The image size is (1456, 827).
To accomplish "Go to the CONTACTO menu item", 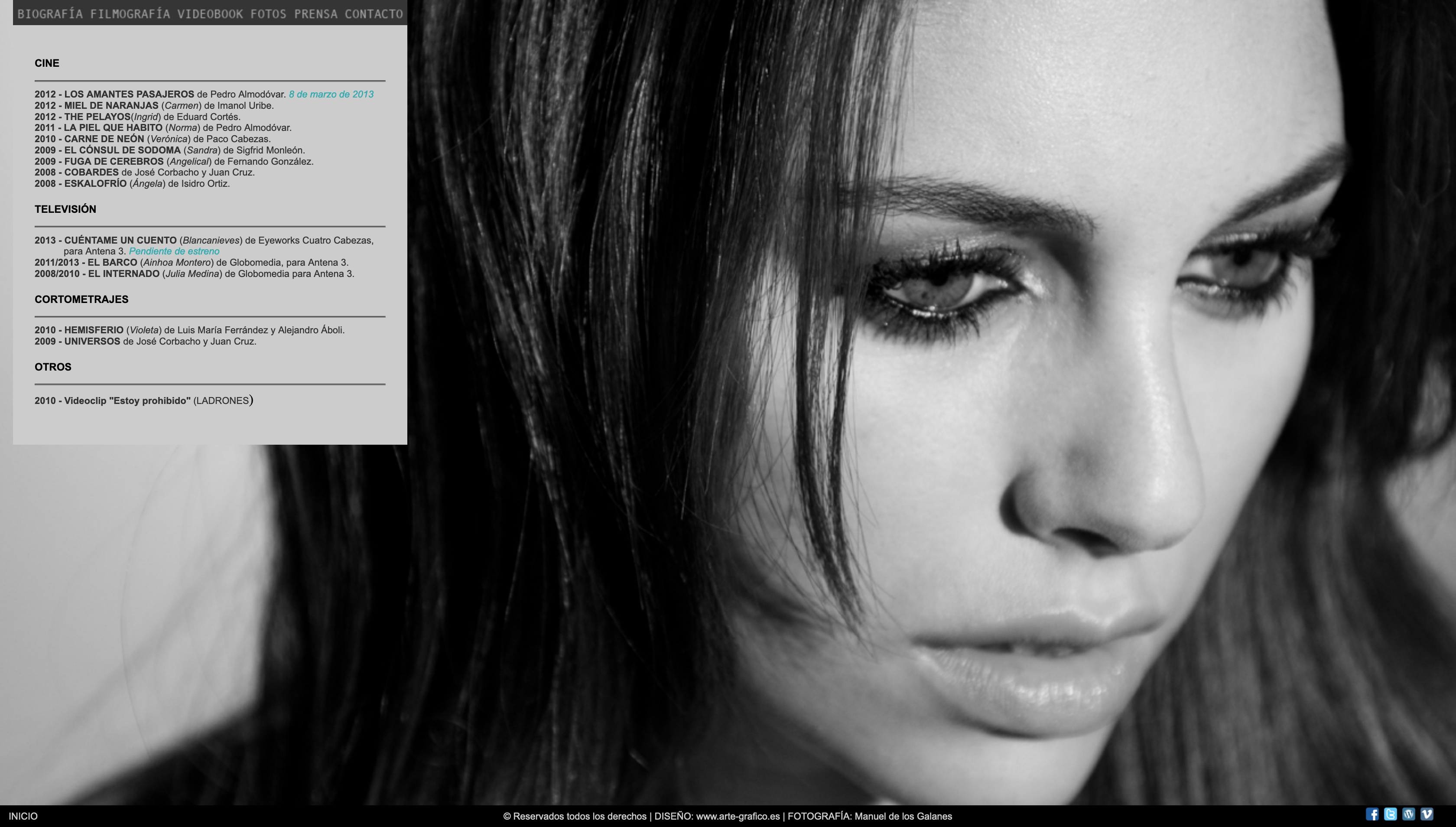I will (x=374, y=14).
